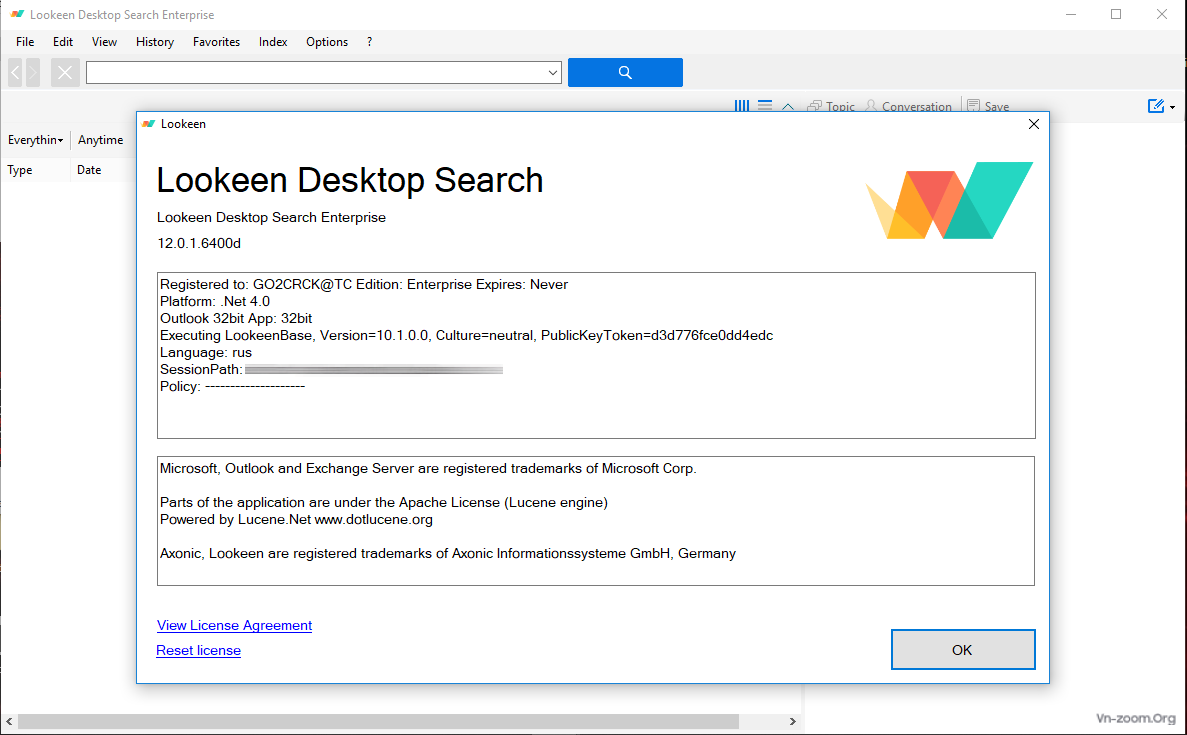Click the horizontal scrollbar thumb
Image resolution: width=1187 pixels, height=735 pixels.
pyautogui.click(x=379, y=722)
